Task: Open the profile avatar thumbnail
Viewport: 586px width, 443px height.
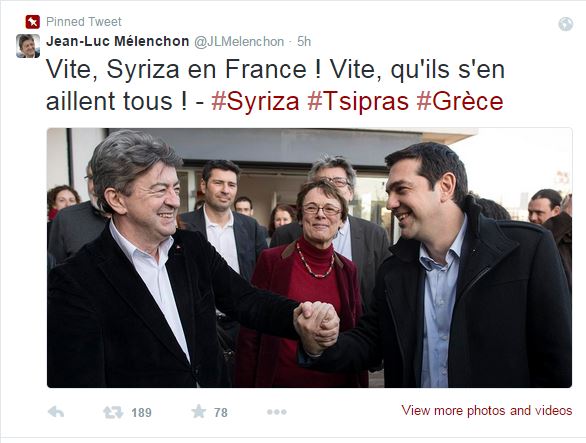Action: tap(28, 46)
